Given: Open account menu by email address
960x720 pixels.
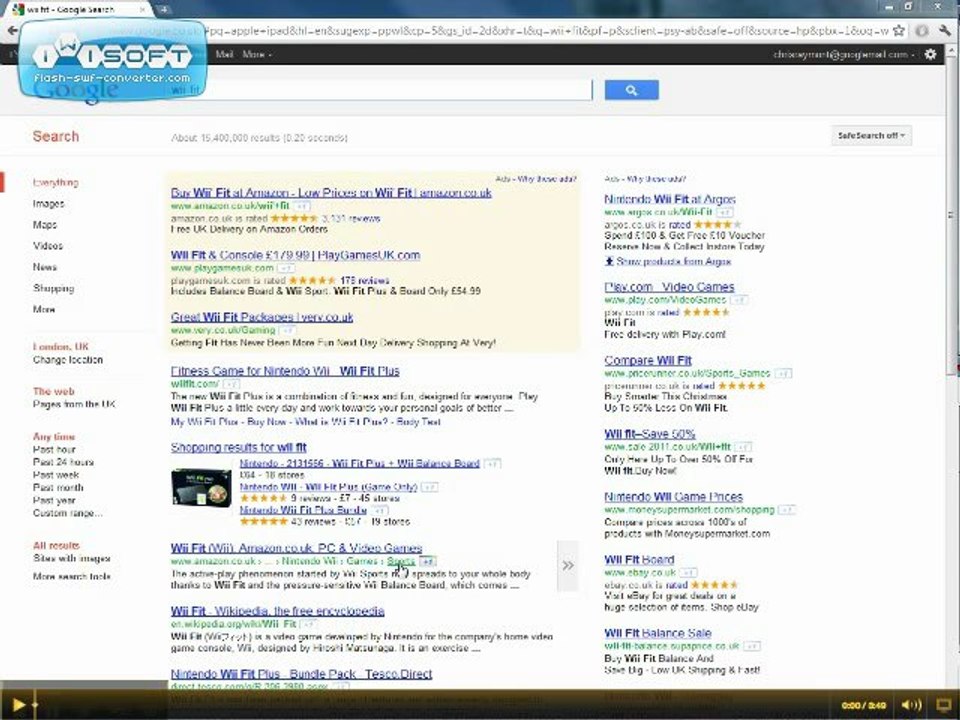Looking at the screenshot, I should coord(843,54).
